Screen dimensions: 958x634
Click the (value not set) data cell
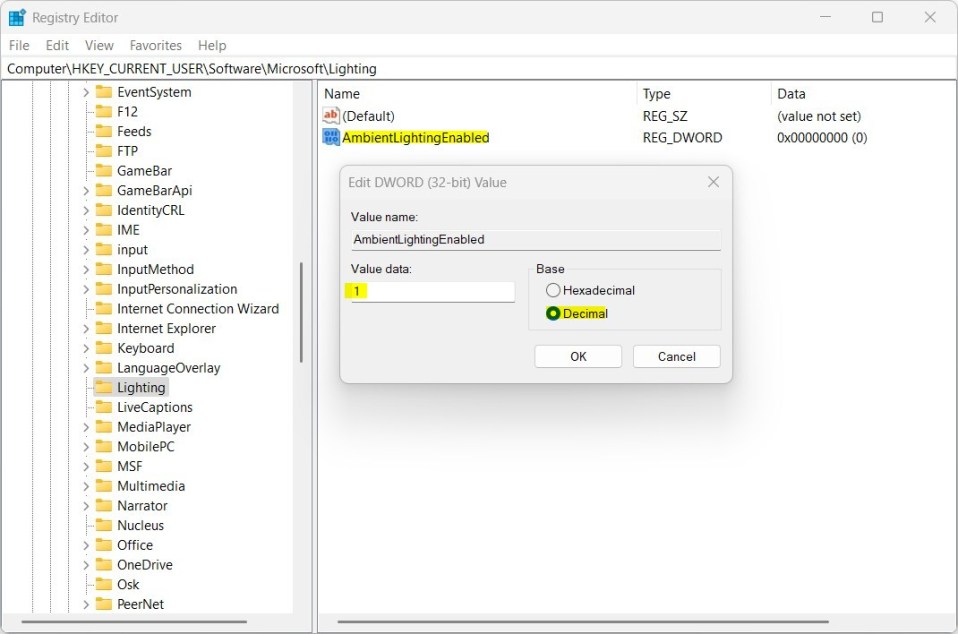click(819, 116)
